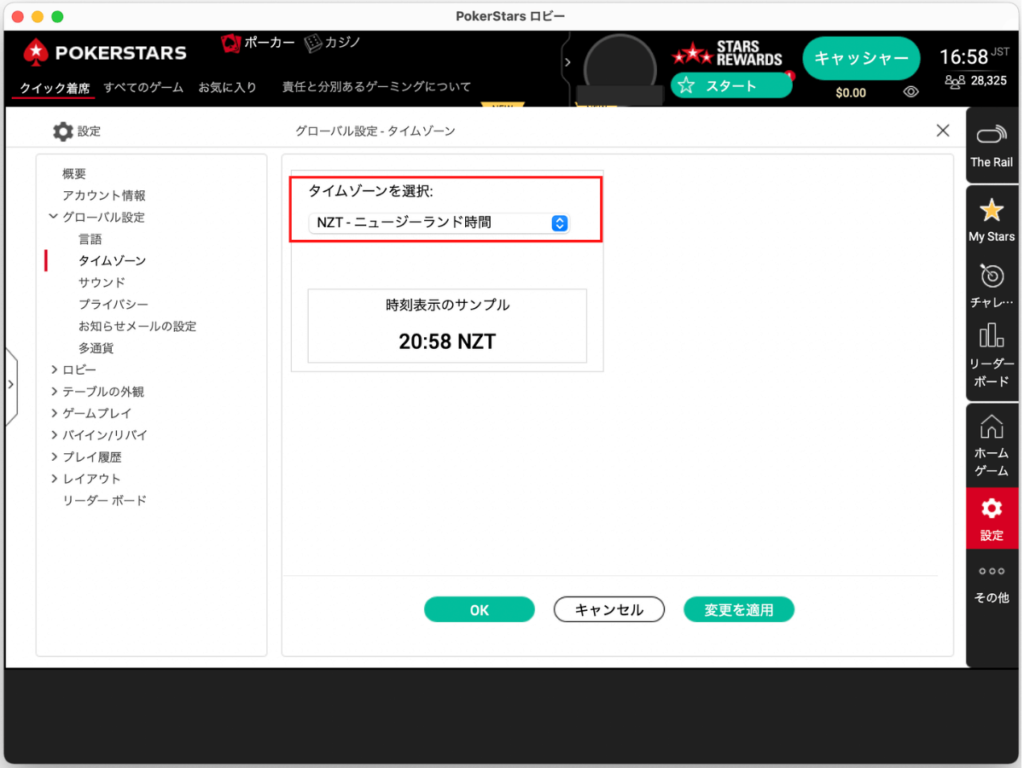Select the カジノ product tab
Image resolution: width=1024 pixels, height=768 pixels.
[x=334, y=43]
